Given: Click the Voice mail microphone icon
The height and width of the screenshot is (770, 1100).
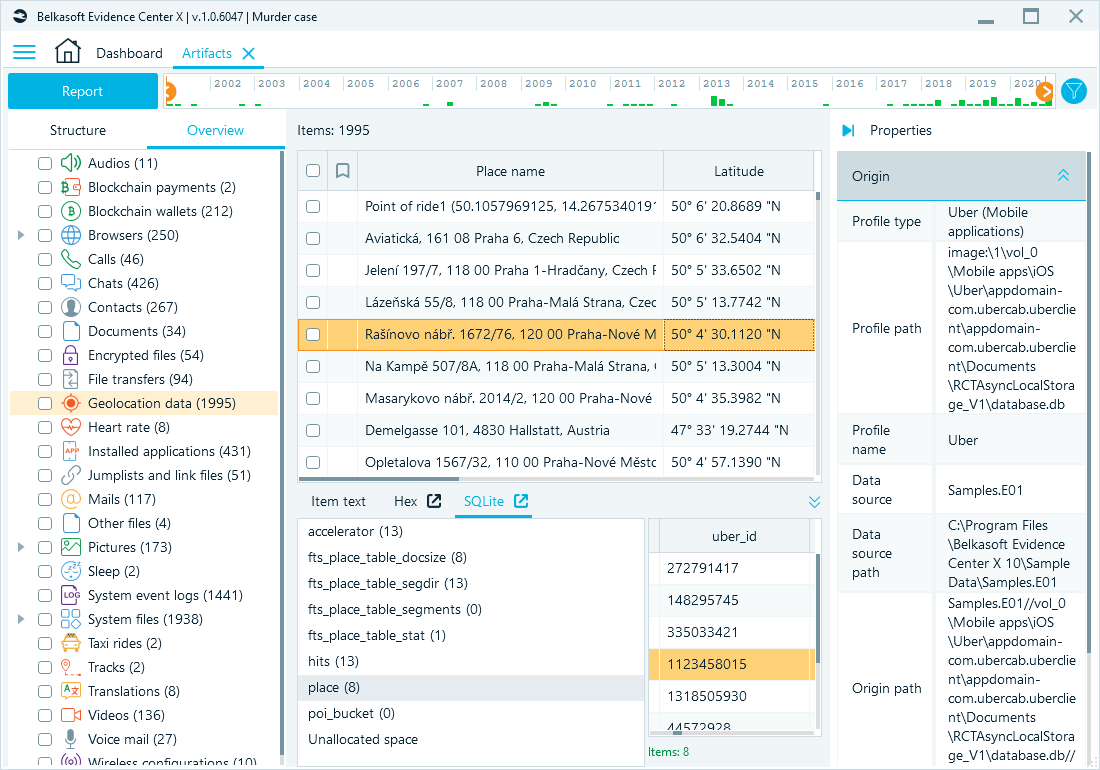Looking at the screenshot, I should (71, 739).
